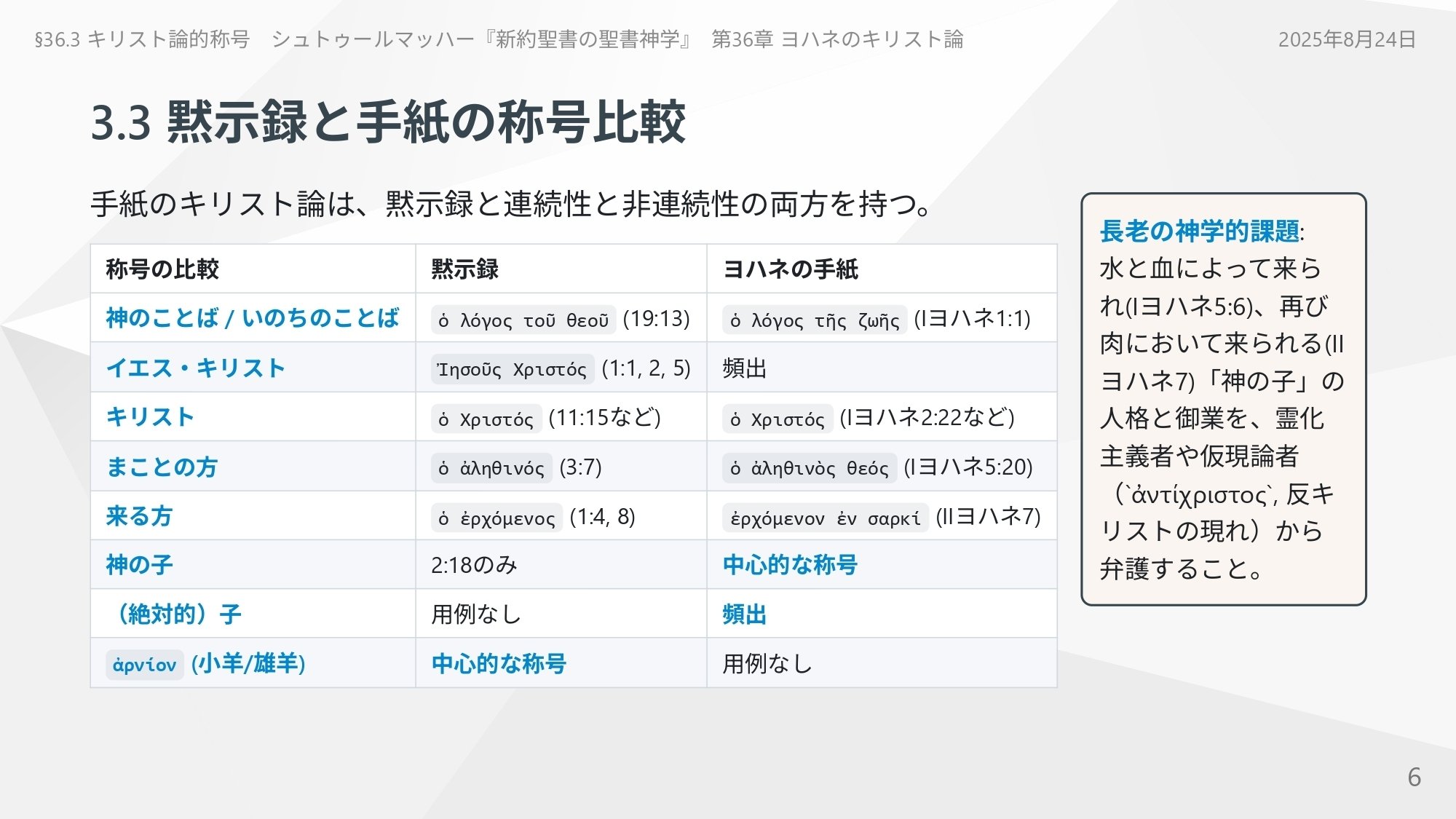Click the Greek Ἰησοῦς Χριστός
Screen dimensions: 1456x819
(513, 369)
